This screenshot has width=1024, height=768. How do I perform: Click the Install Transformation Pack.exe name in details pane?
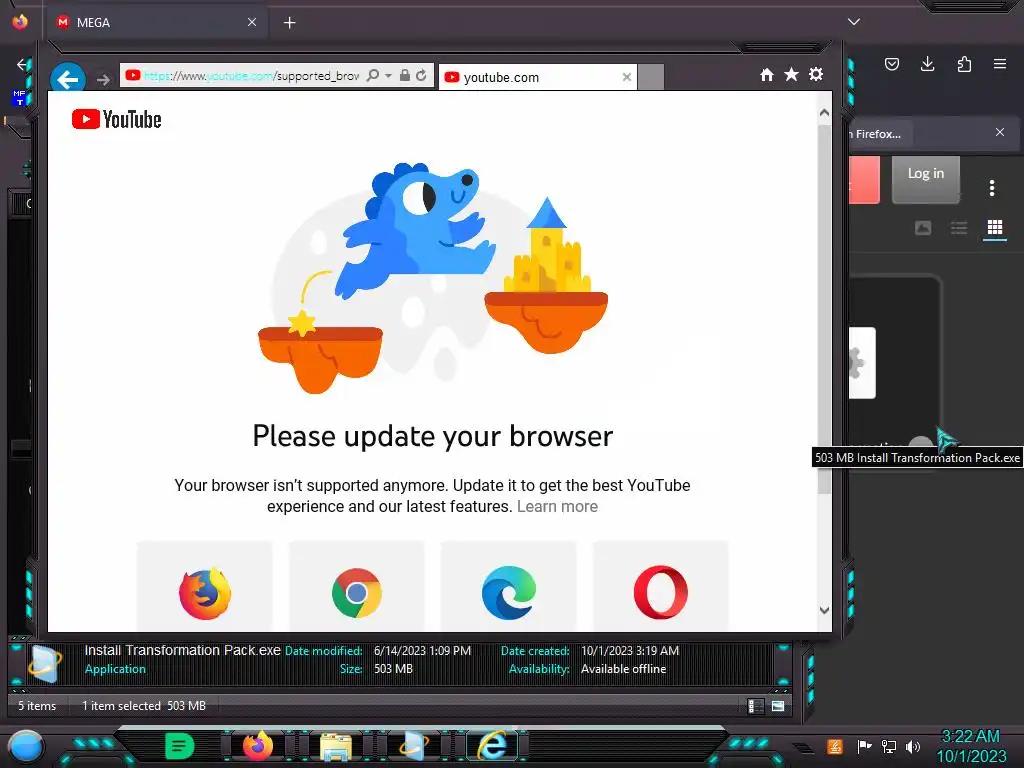(182, 650)
